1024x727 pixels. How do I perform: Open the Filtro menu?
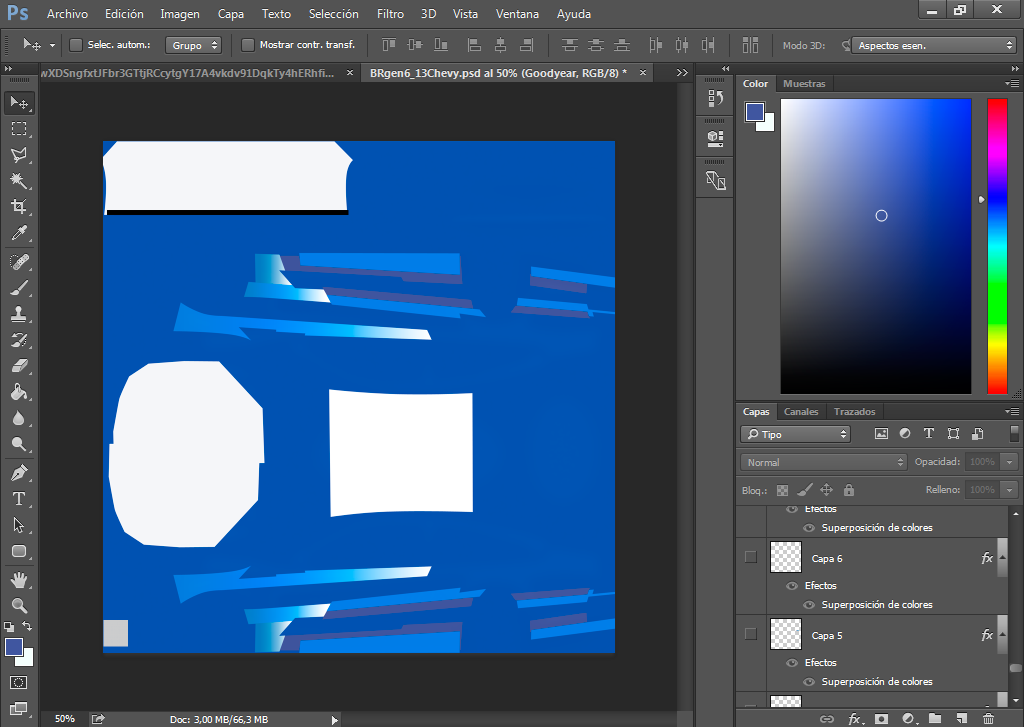[x=391, y=14]
